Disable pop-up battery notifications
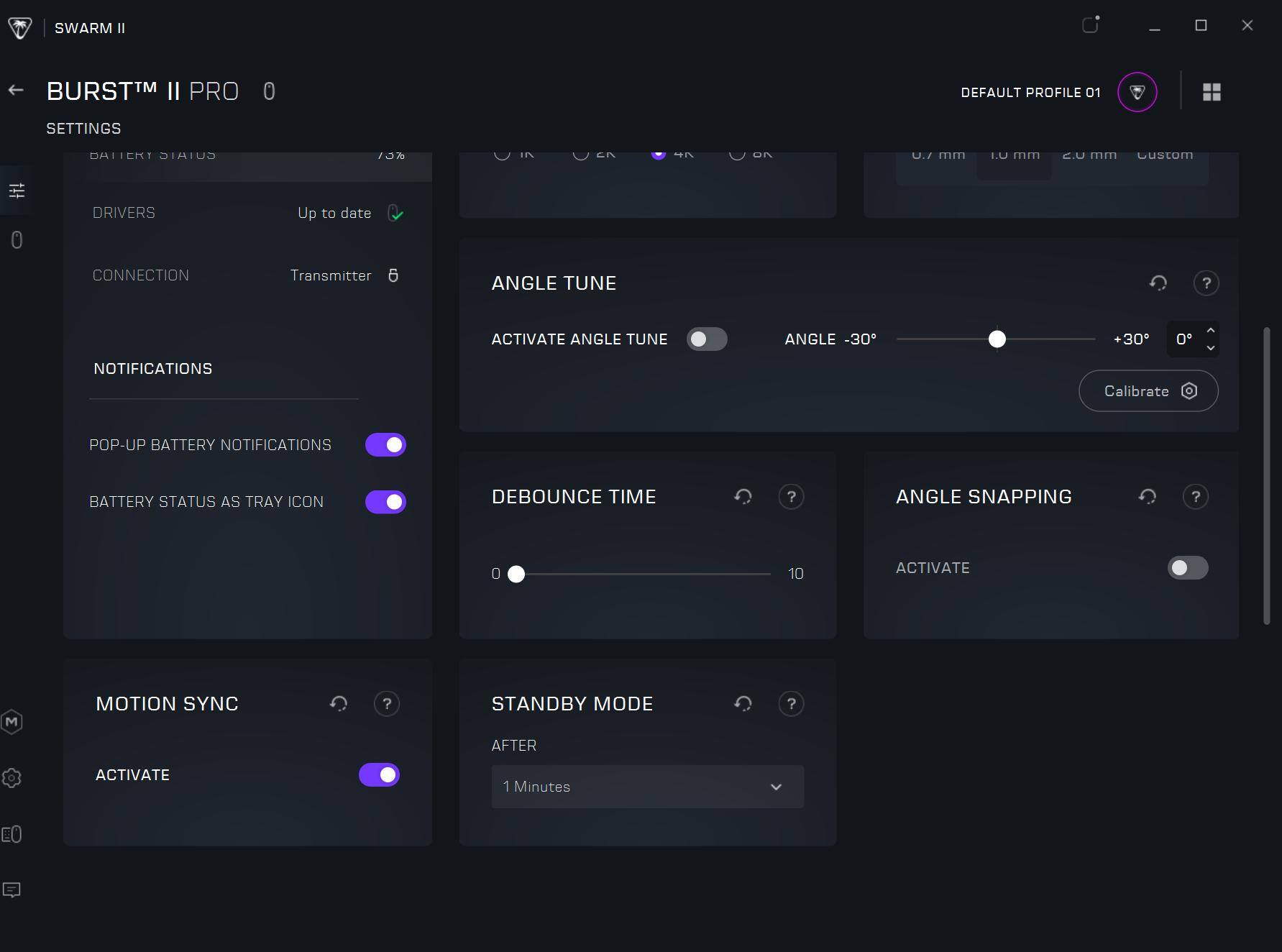The image size is (1282, 952). coord(385,445)
